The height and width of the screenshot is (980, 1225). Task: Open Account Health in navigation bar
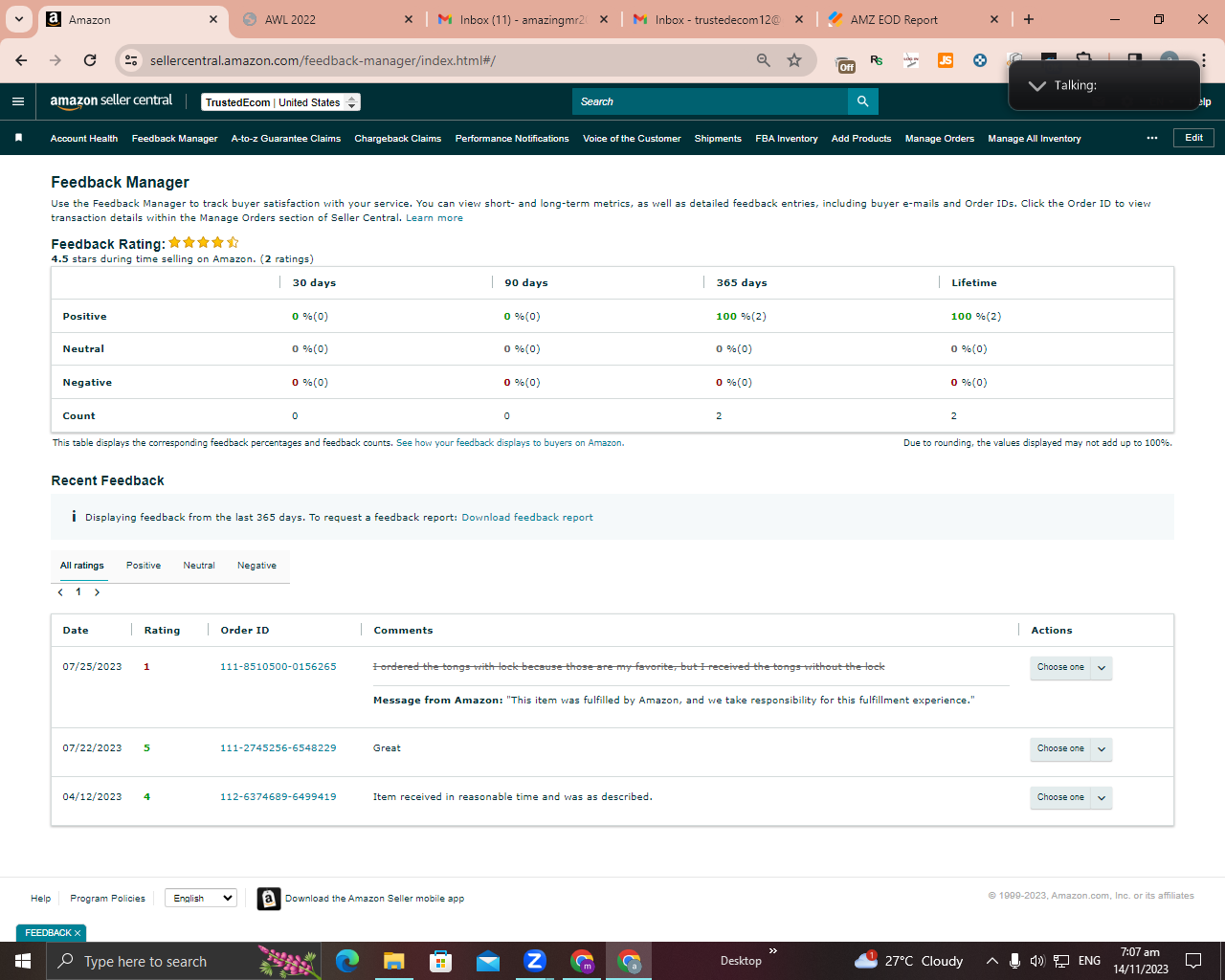84,139
